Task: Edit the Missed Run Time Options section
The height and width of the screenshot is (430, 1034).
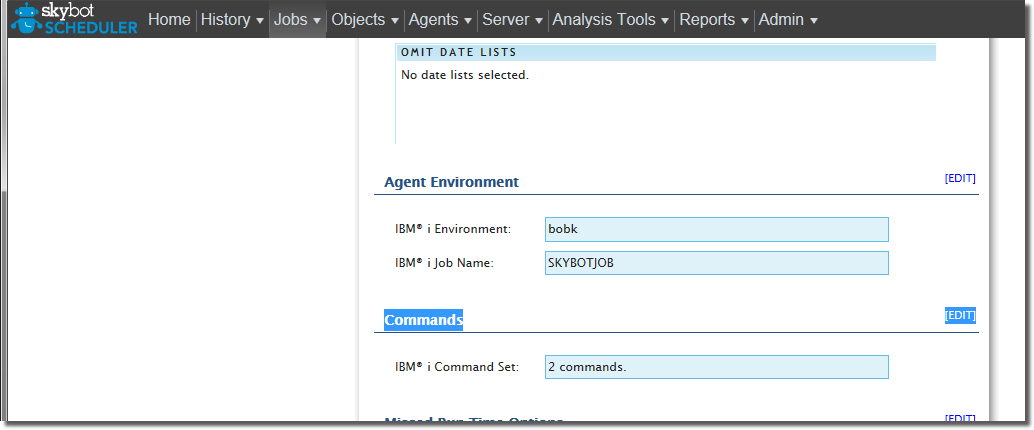Action: pos(959,419)
